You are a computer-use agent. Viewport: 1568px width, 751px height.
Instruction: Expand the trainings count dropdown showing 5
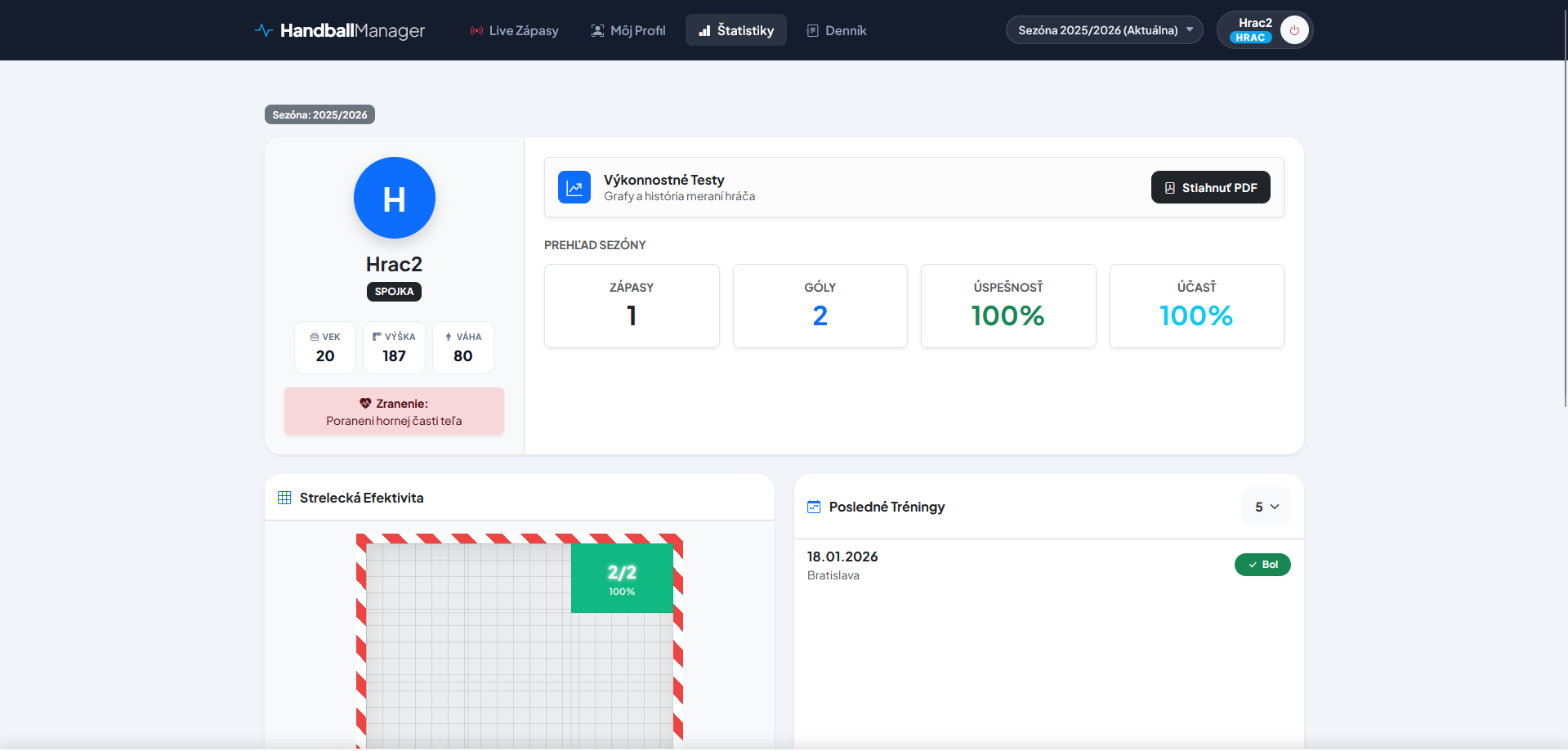pos(1266,507)
